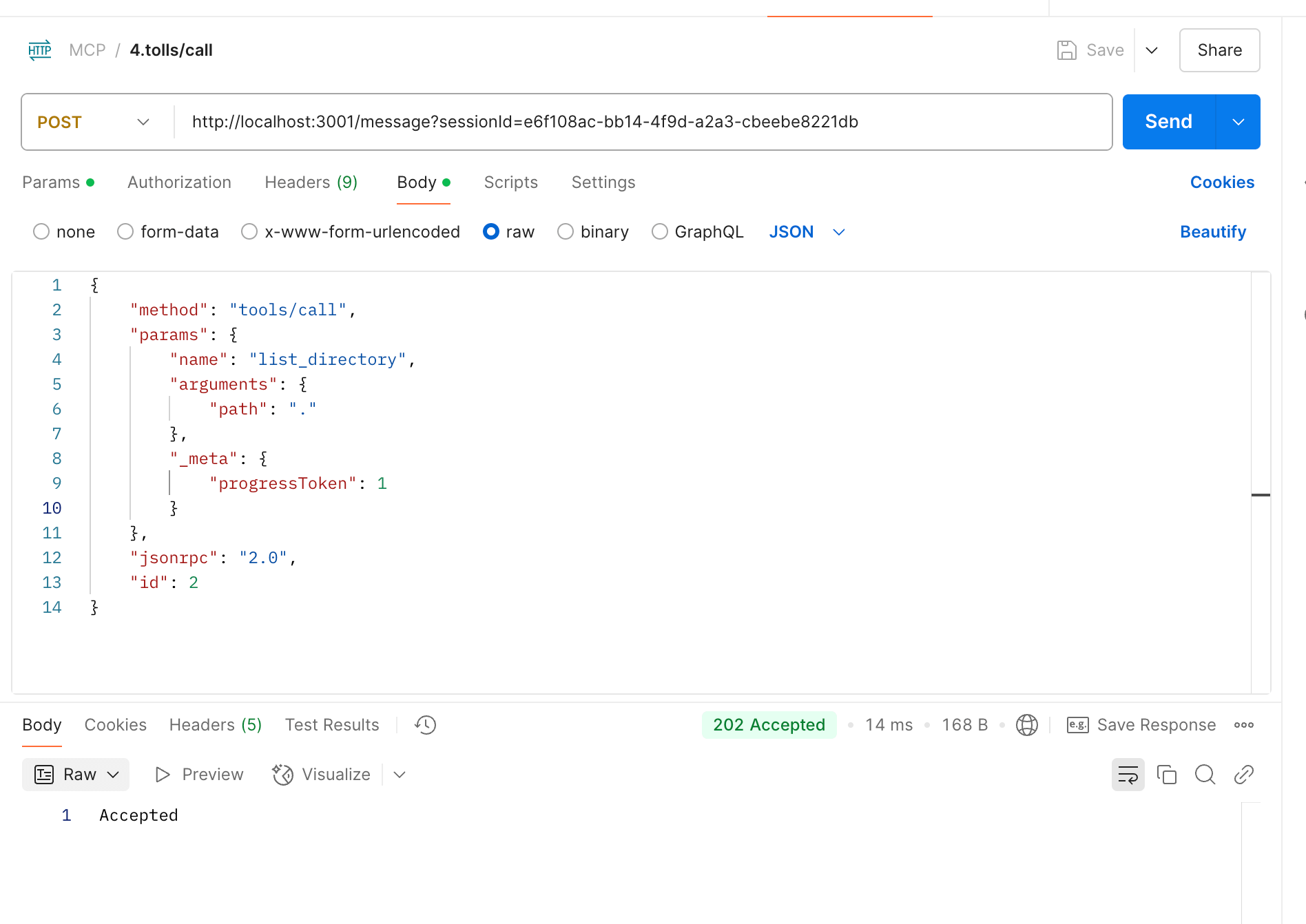This screenshot has height=924, width=1306.
Task: Switch to the Authorization tab
Action: (179, 182)
